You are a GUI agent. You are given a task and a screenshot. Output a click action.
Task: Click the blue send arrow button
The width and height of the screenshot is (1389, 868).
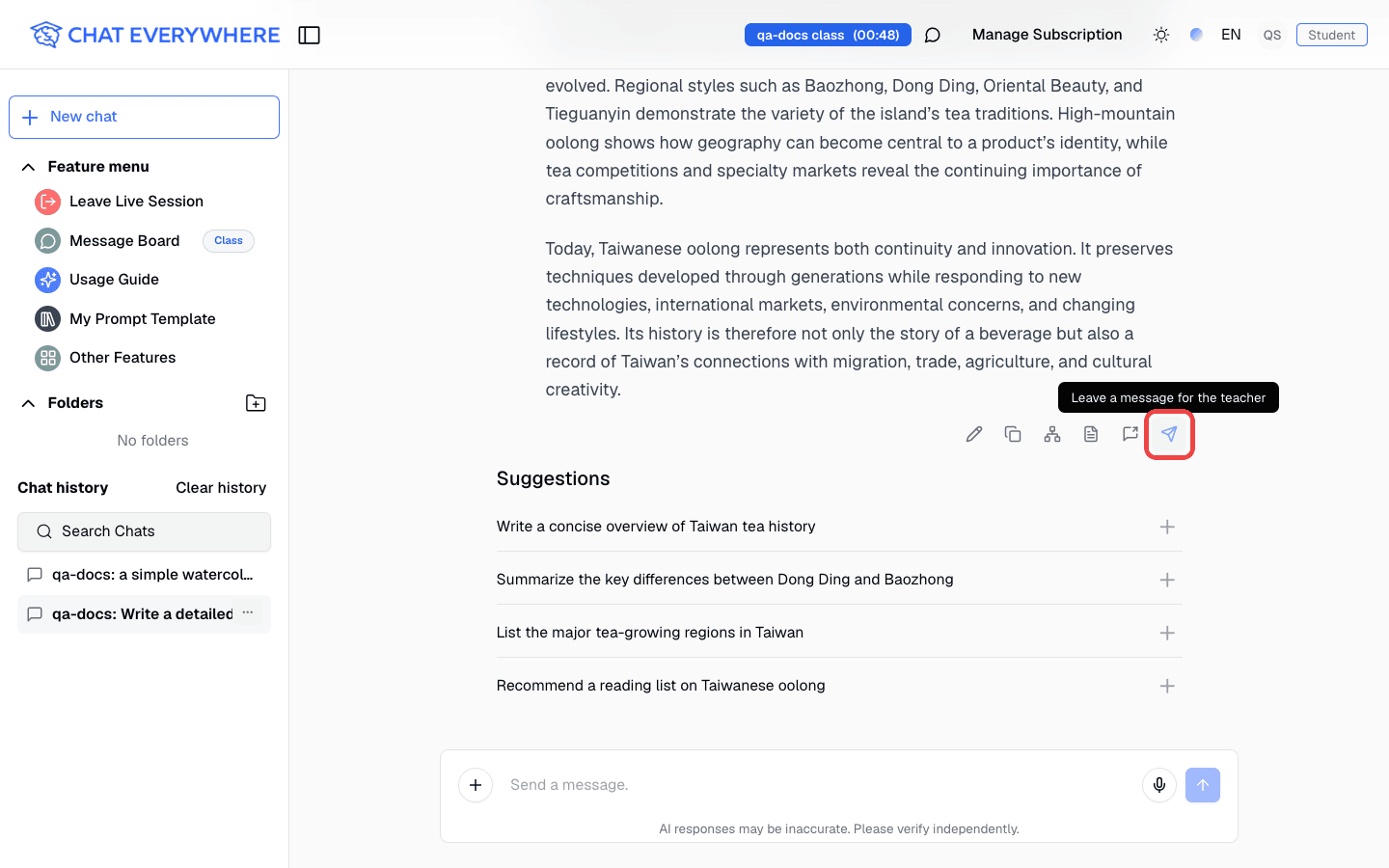click(x=1203, y=785)
